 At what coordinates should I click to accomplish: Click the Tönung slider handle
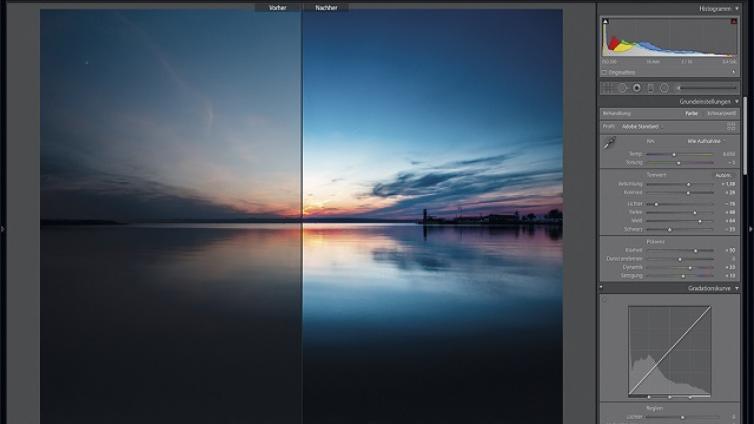tap(679, 163)
